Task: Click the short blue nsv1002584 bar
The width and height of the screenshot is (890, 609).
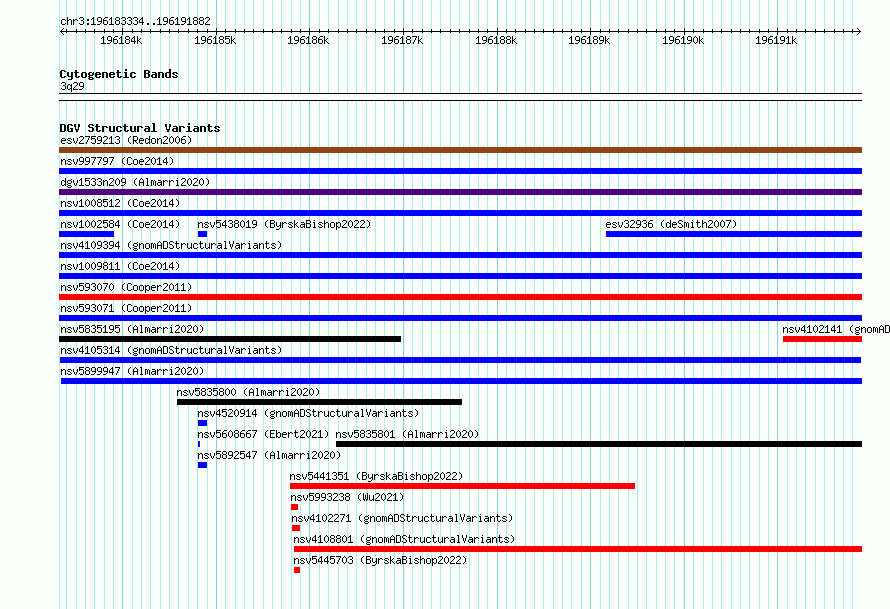Action: [x=86, y=234]
